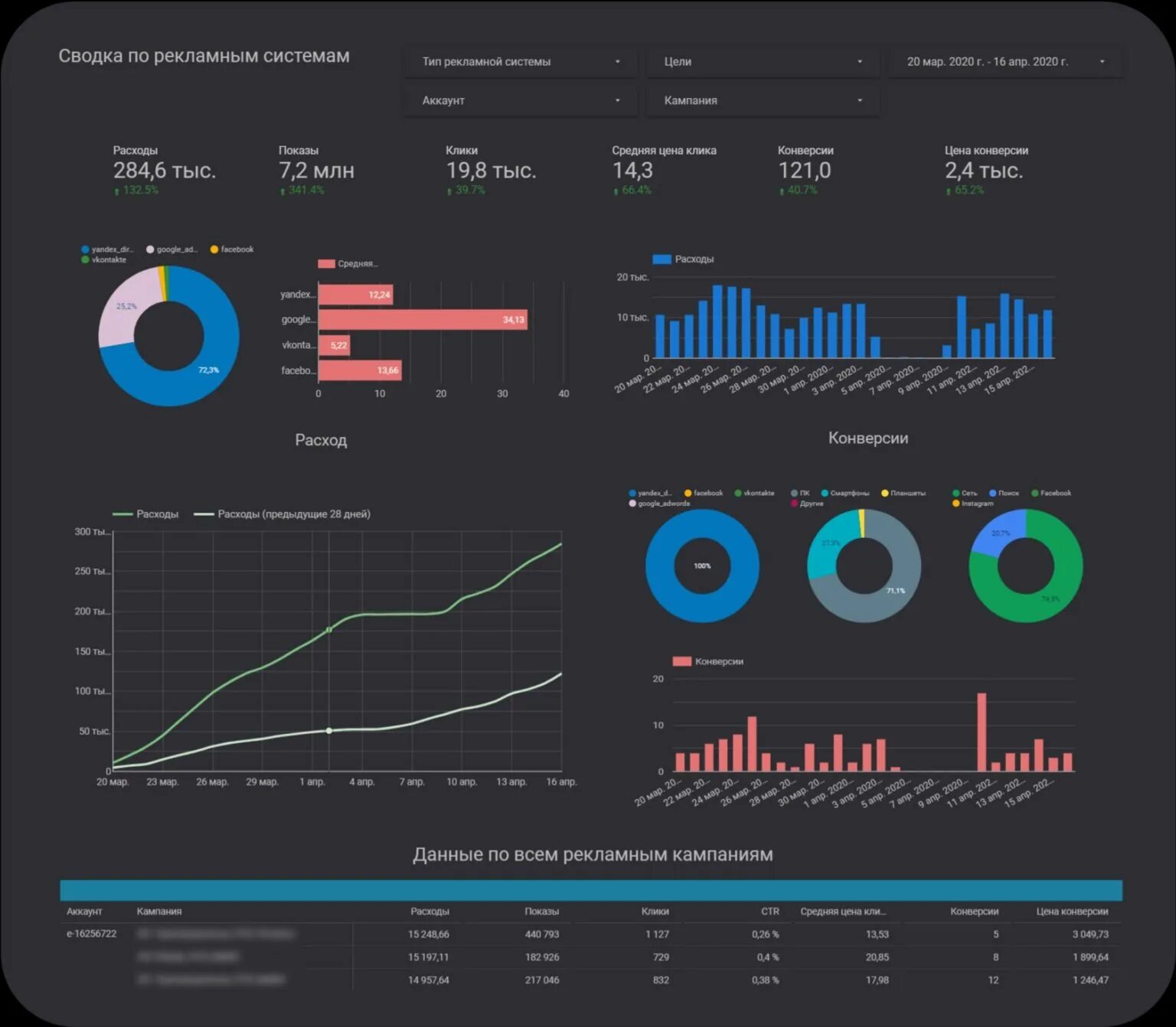Click the table value 15 248,66
Screen dimensions: 1176x1027
[429, 934]
